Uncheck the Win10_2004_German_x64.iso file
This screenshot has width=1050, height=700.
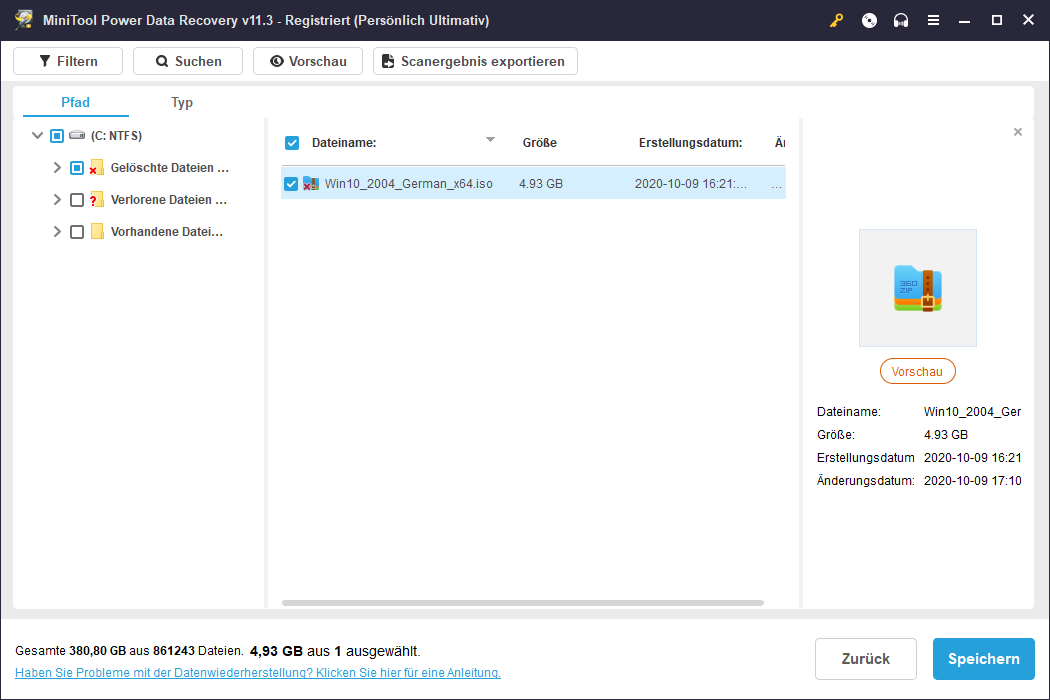click(291, 183)
